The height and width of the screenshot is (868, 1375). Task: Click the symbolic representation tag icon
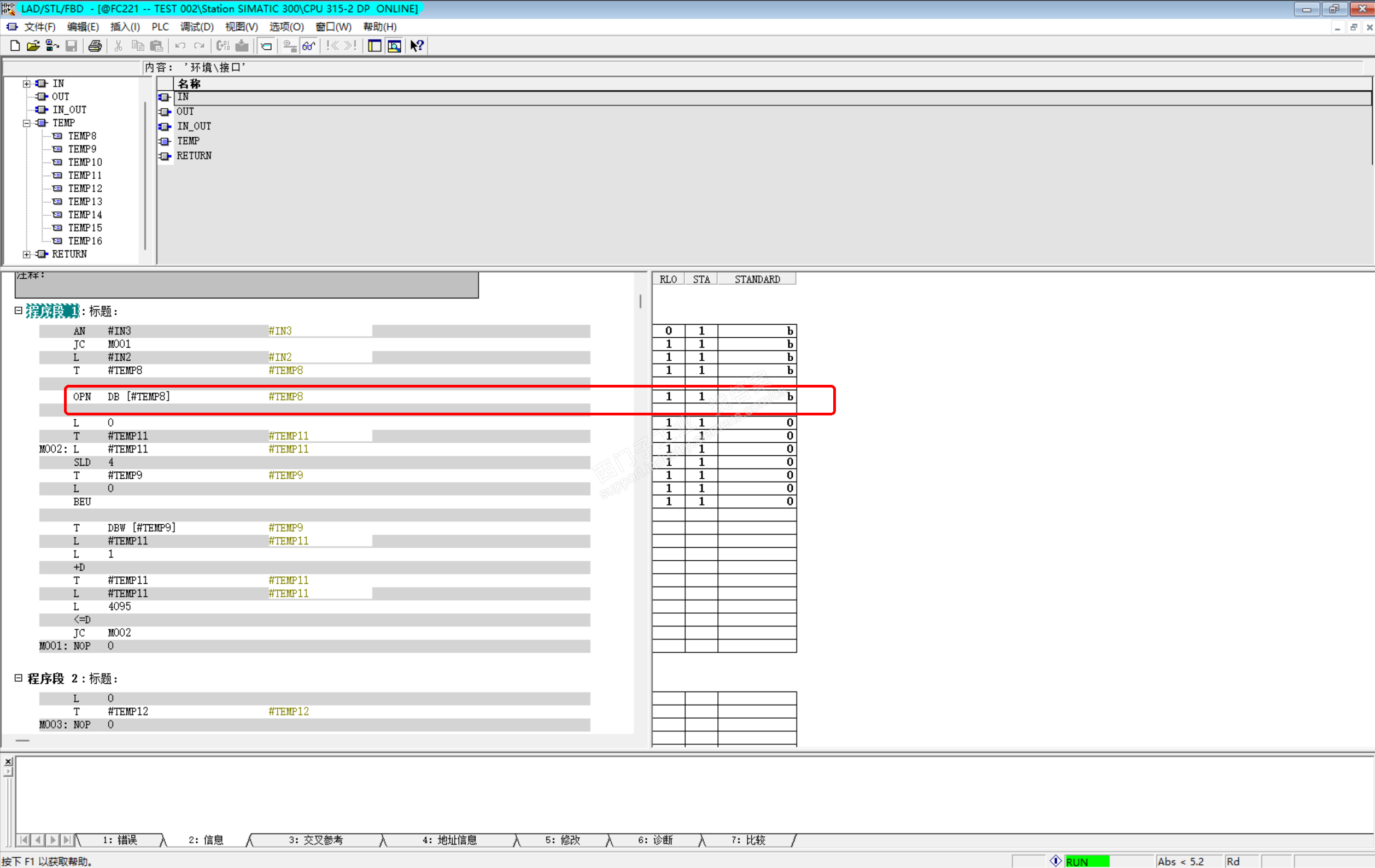point(266,46)
